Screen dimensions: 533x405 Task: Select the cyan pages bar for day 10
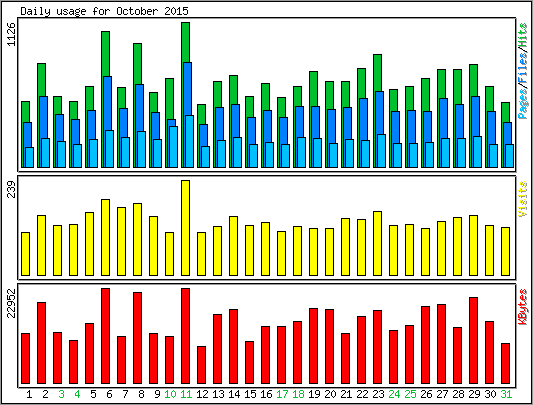coord(173,147)
